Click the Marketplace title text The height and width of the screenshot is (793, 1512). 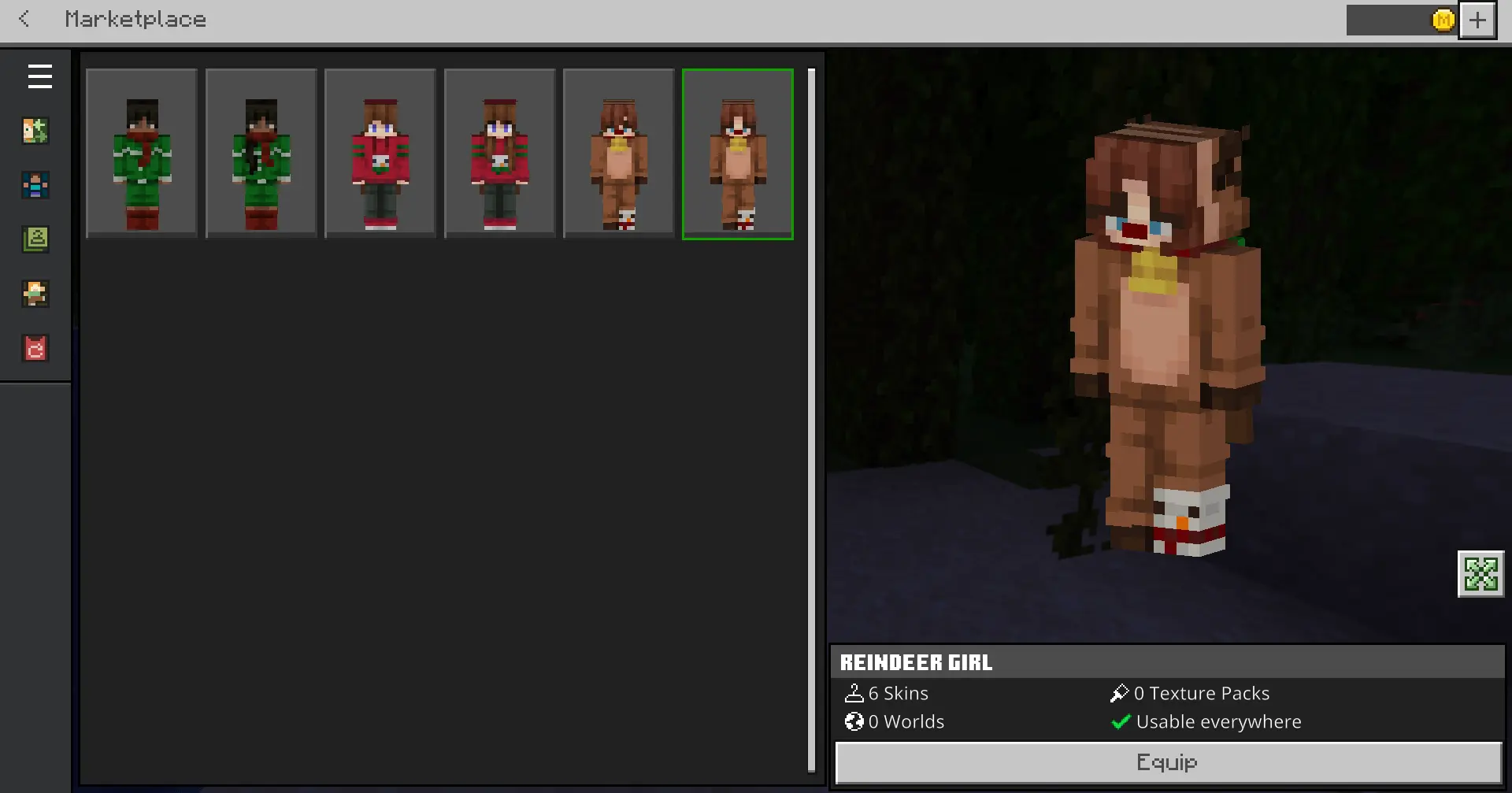pyautogui.click(x=135, y=19)
